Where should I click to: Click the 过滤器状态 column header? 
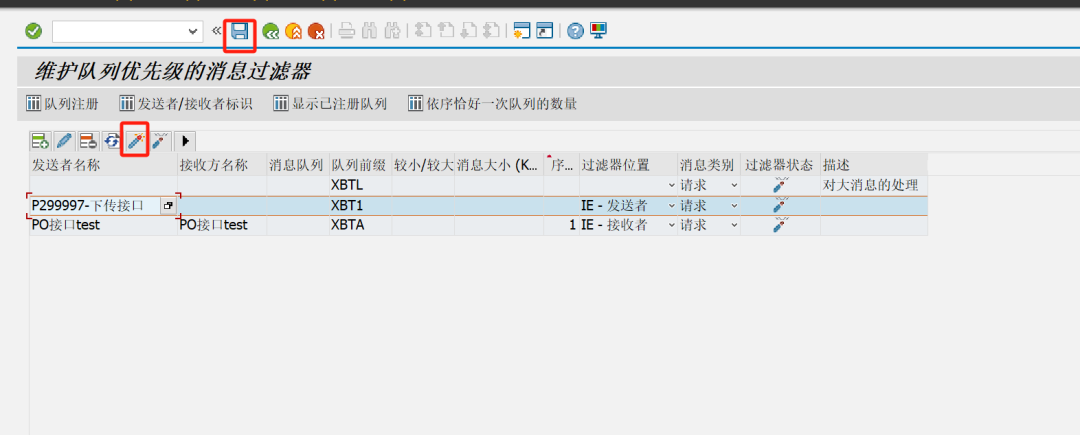[x=781, y=165]
